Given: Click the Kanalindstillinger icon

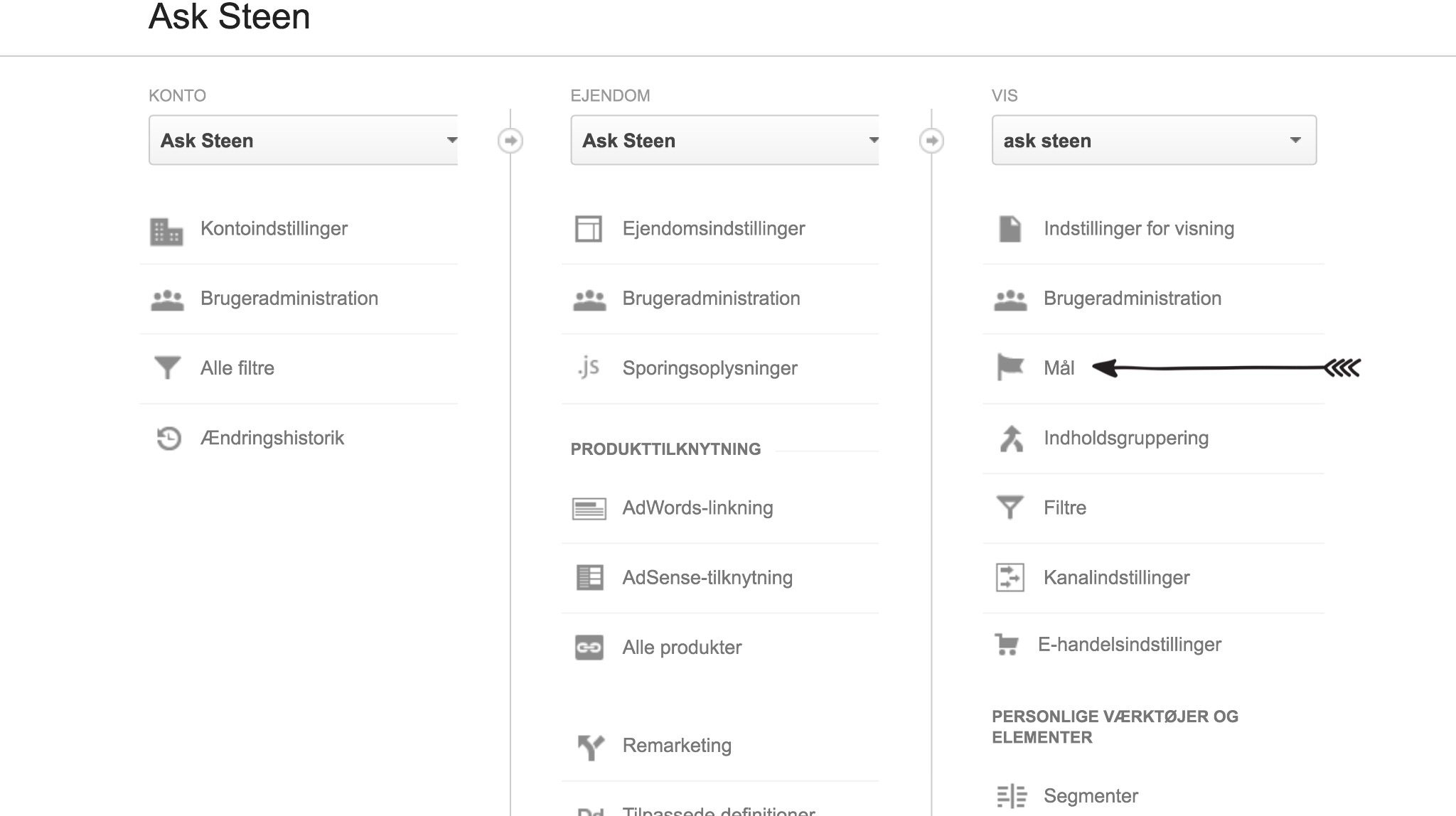Looking at the screenshot, I should point(1010,577).
